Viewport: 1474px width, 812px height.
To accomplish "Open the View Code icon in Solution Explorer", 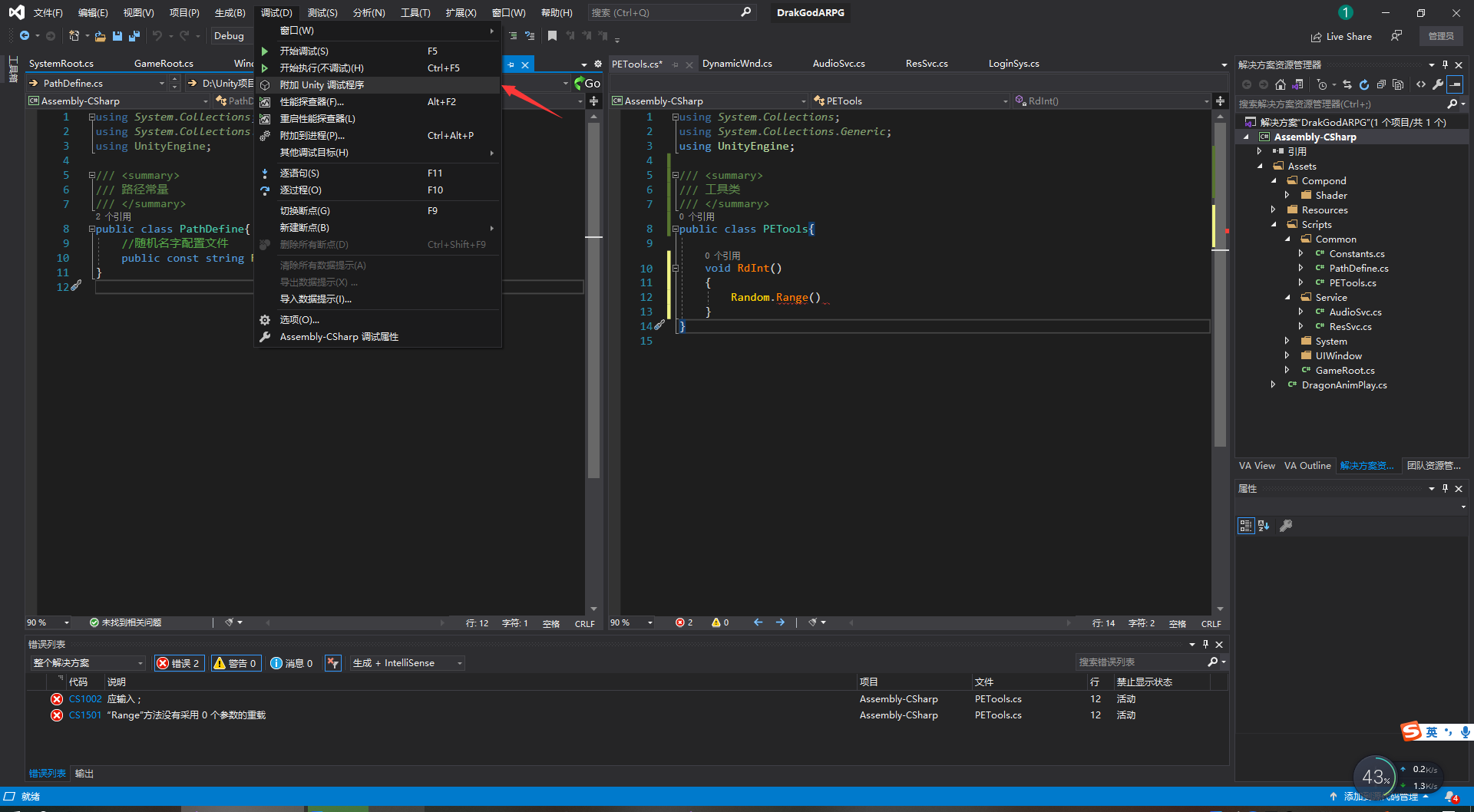I will (x=1421, y=84).
